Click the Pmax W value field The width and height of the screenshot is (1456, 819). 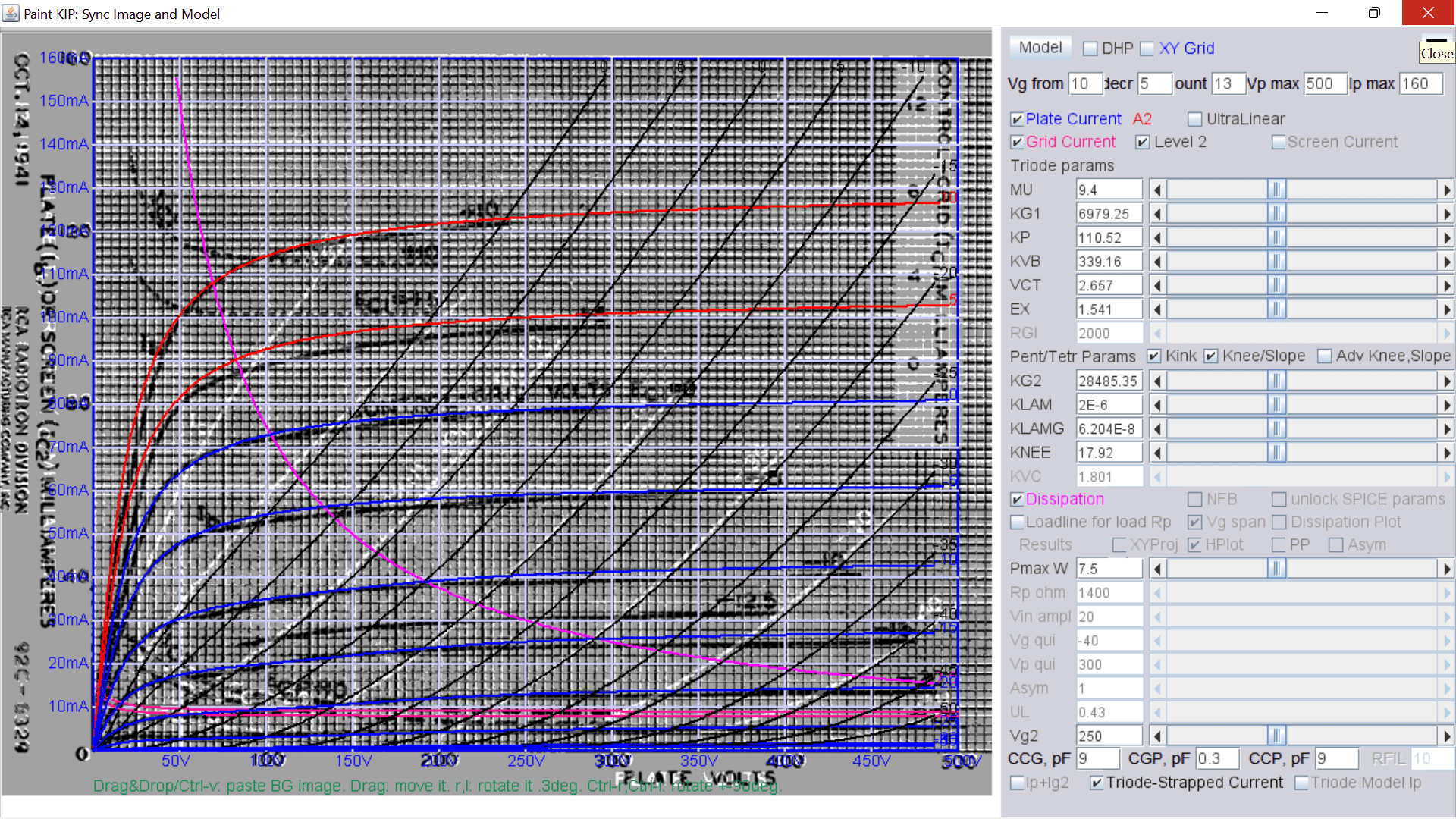[1109, 569]
